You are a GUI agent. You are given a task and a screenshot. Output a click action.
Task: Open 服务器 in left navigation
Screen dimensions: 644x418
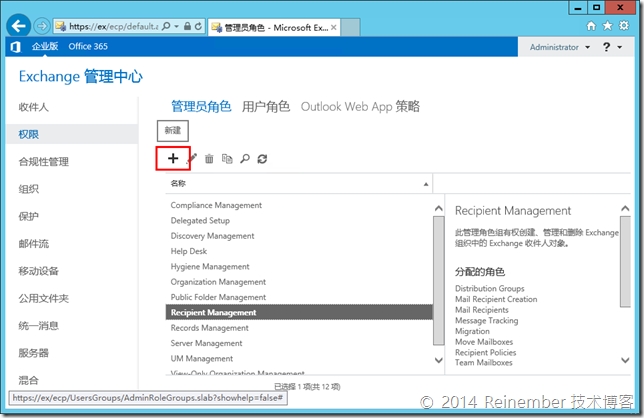pyautogui.click(x=34, y=353)
